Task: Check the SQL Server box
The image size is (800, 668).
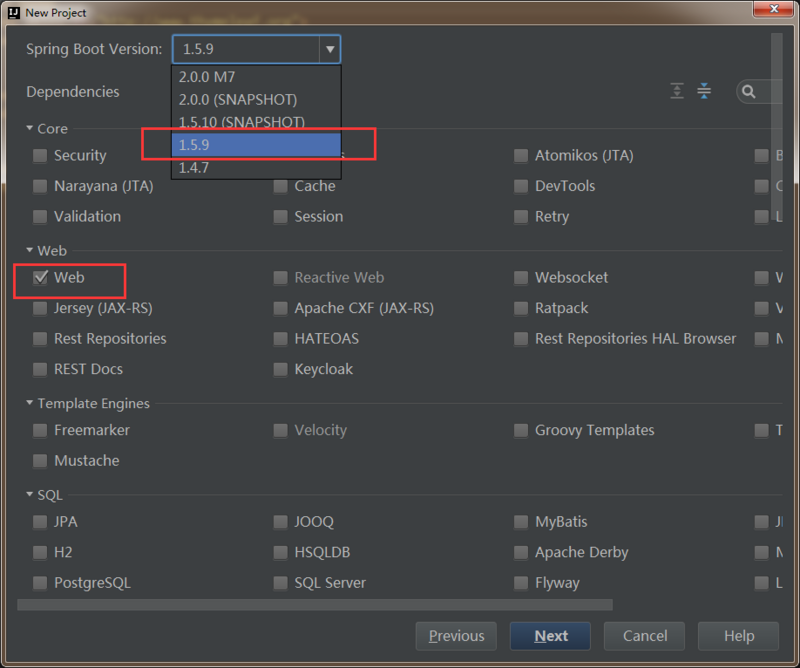Action: coord(280,583)
